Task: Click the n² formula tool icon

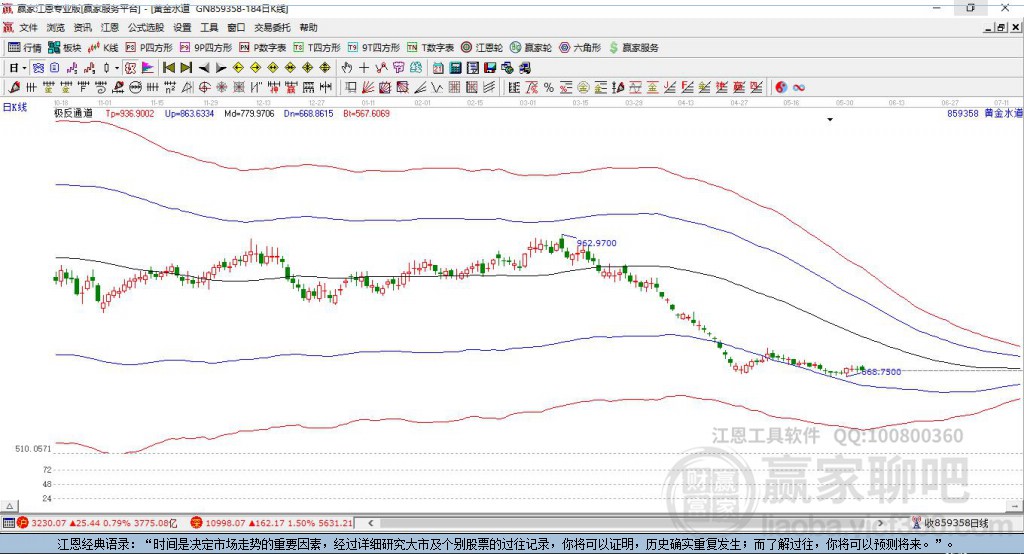Action: coord(170,88)
